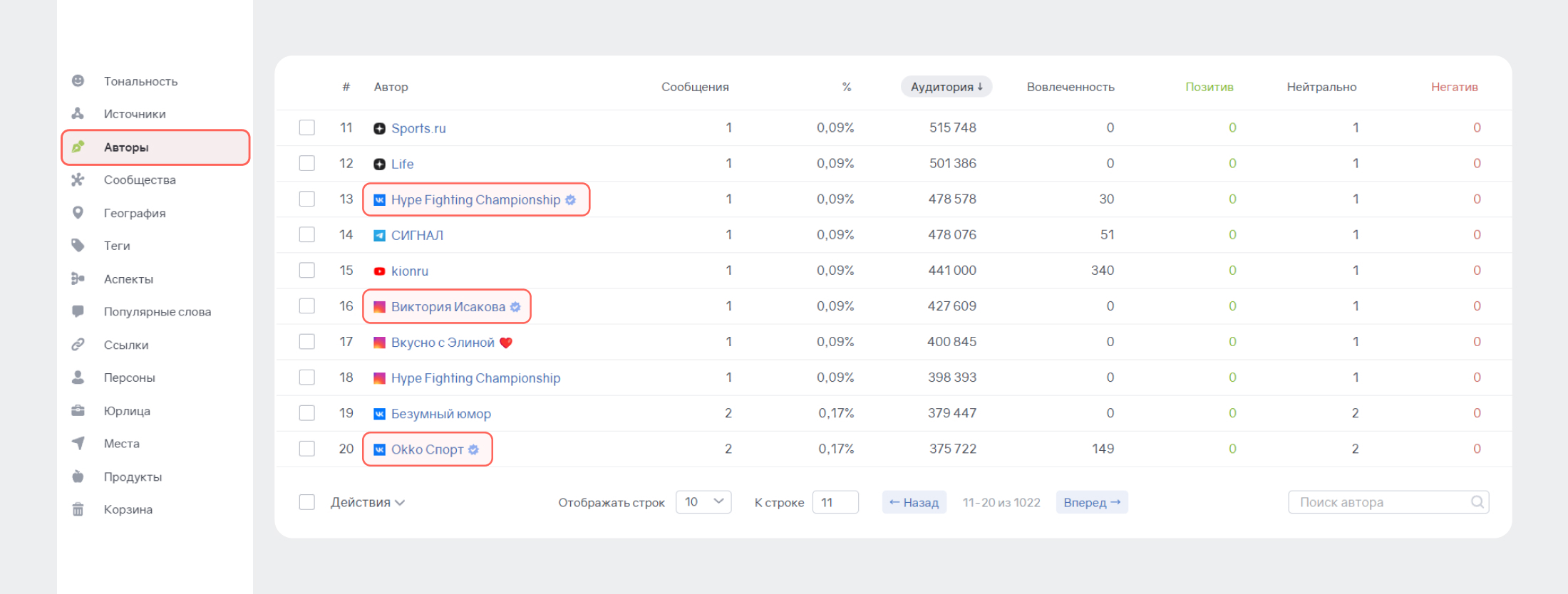Open the Okko Спорт author link
Viewport: 1568px width, 594px height.
coord(428,449)
